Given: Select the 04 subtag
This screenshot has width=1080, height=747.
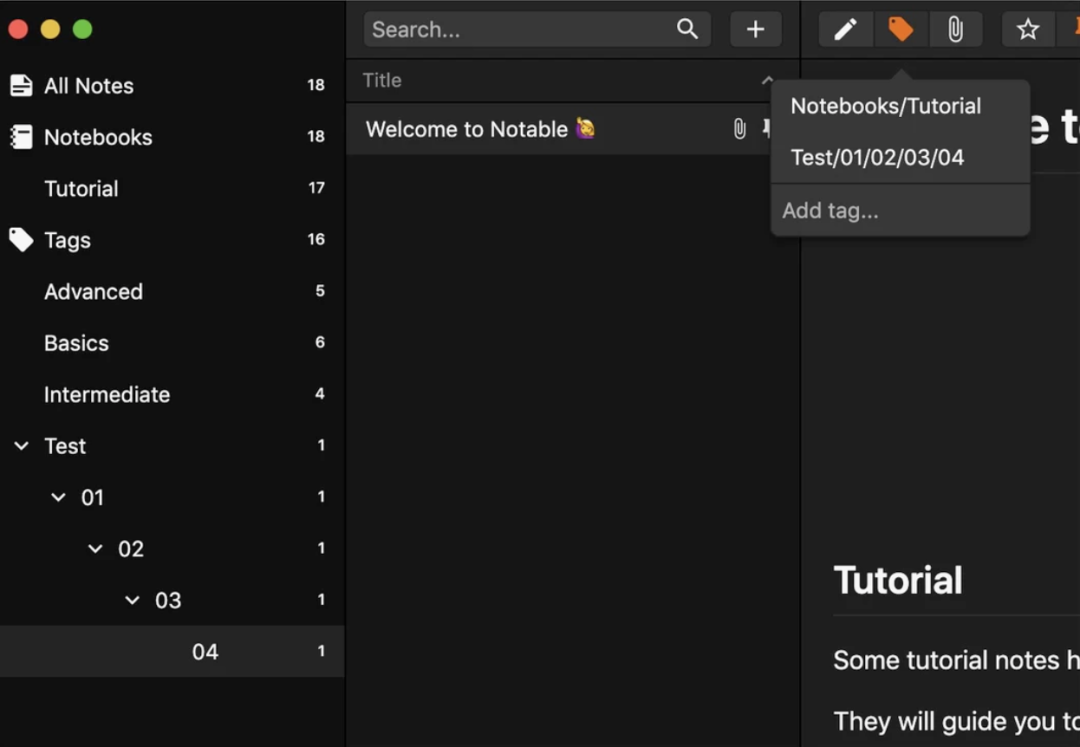Looking at the screenshot, I should pos(172,651).
